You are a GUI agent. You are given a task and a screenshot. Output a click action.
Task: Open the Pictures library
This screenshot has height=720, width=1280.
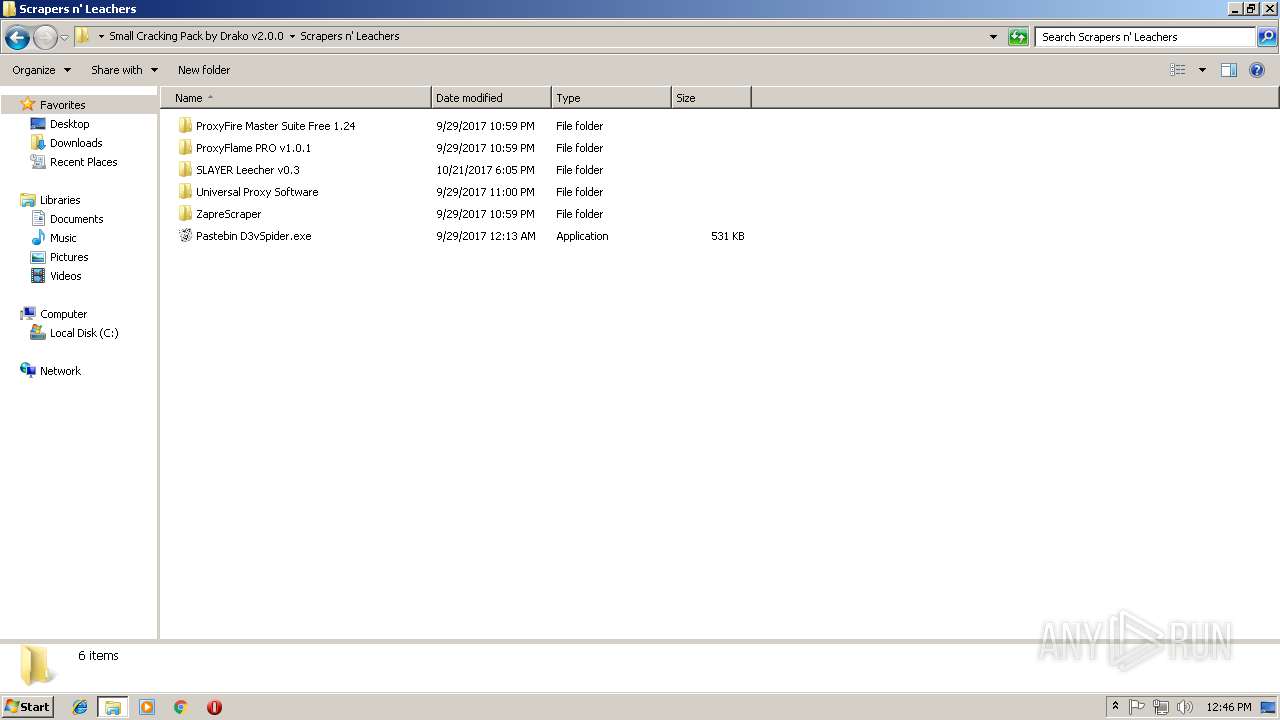pos(69,257)
